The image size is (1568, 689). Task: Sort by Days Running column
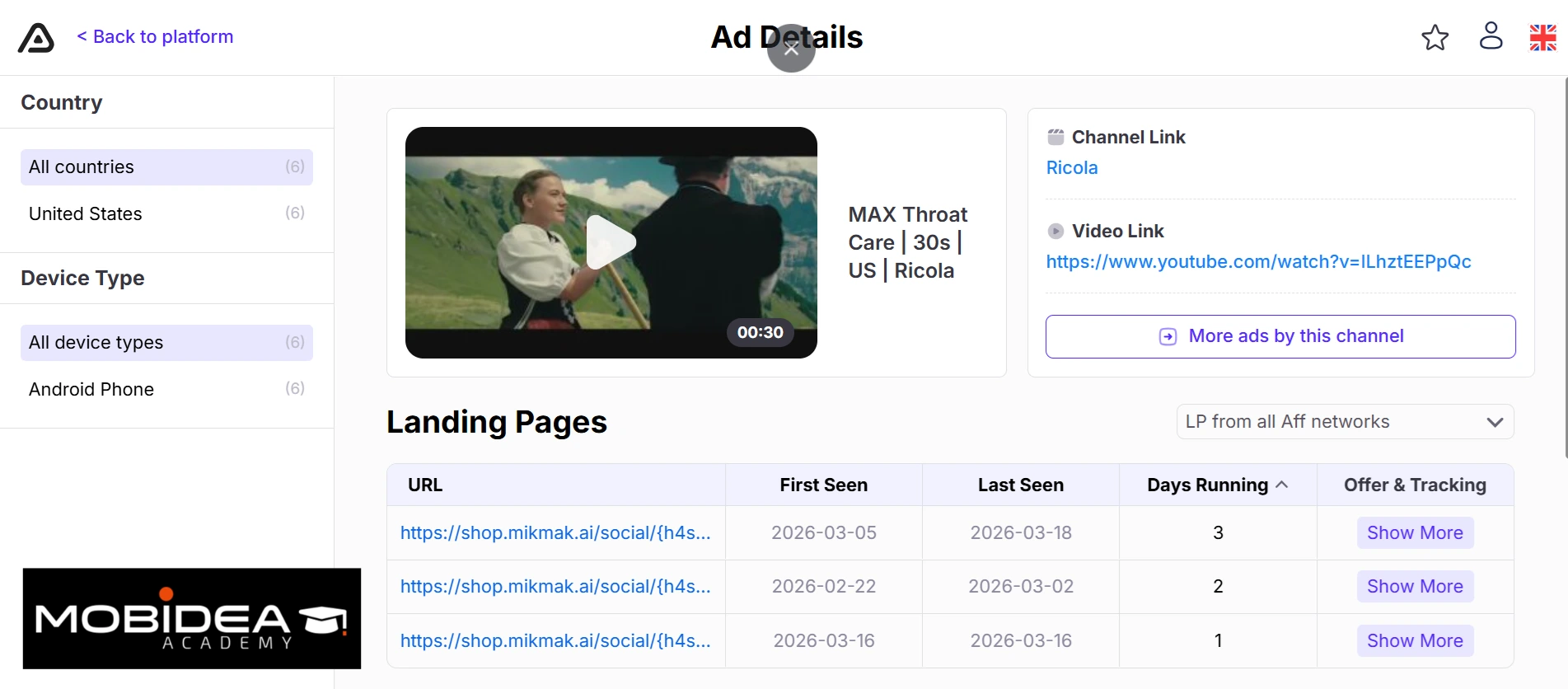1217,485
